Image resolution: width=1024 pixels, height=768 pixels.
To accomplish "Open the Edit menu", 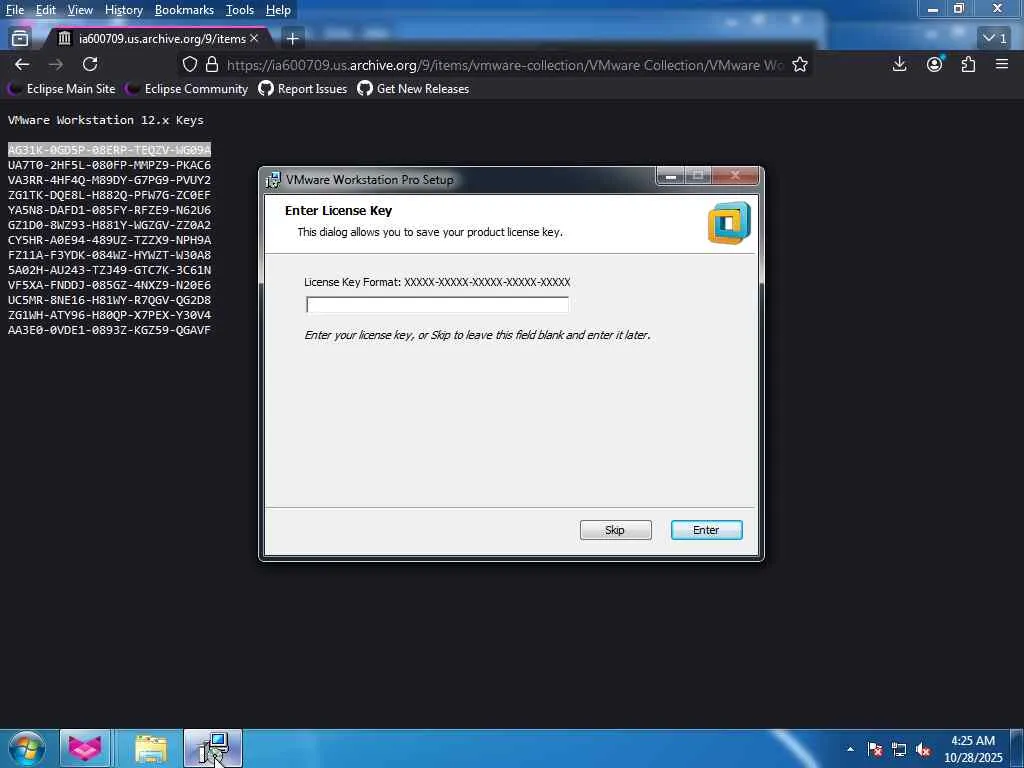I will click(45, 10).
